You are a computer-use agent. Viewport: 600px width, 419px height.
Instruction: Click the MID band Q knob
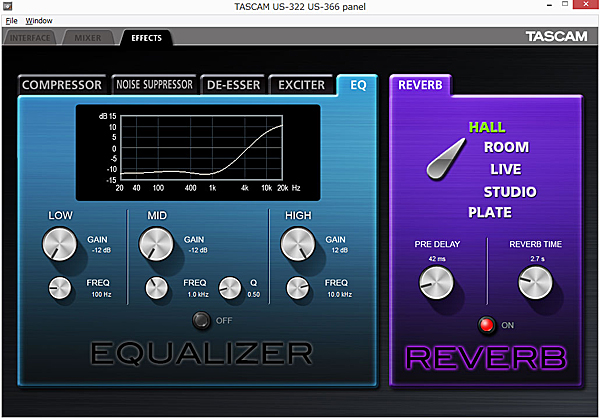(230, 288)
